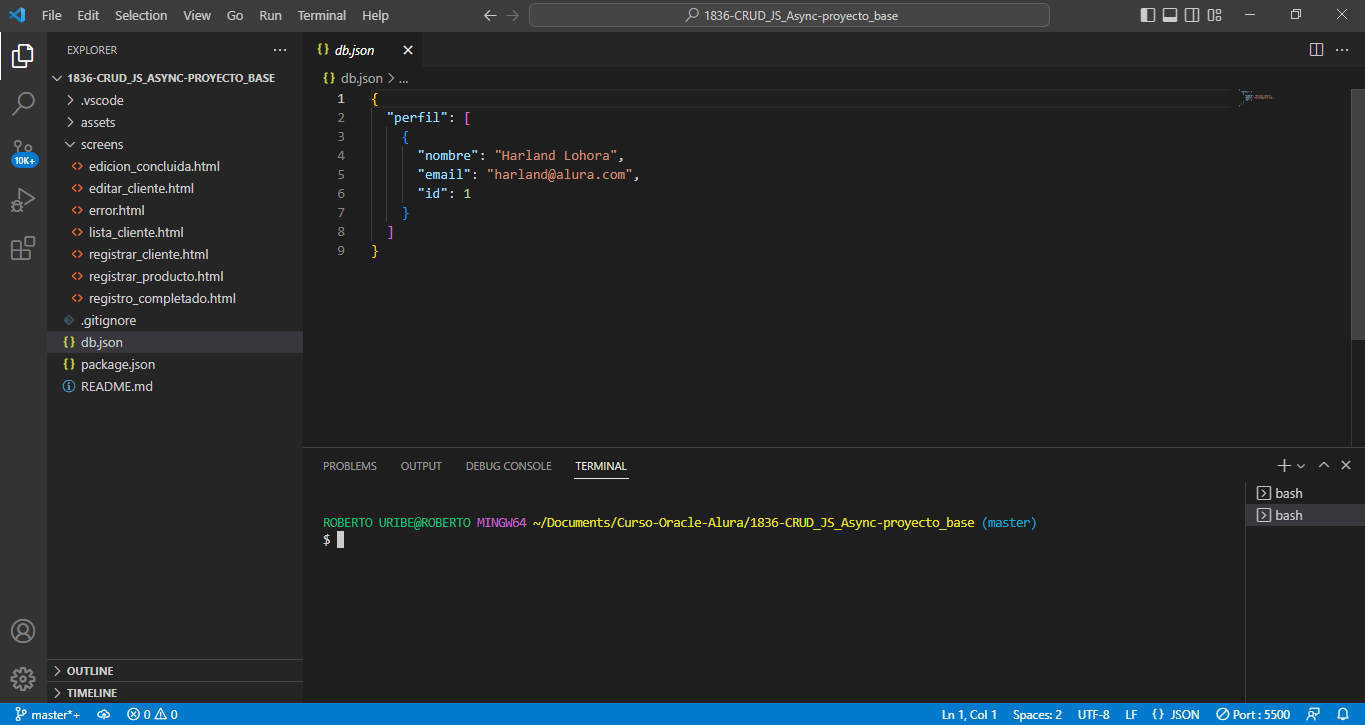Viewport: 1365px width, 725px height.
Task: Expand the OUTLINE section
Action: click(175, 671)
